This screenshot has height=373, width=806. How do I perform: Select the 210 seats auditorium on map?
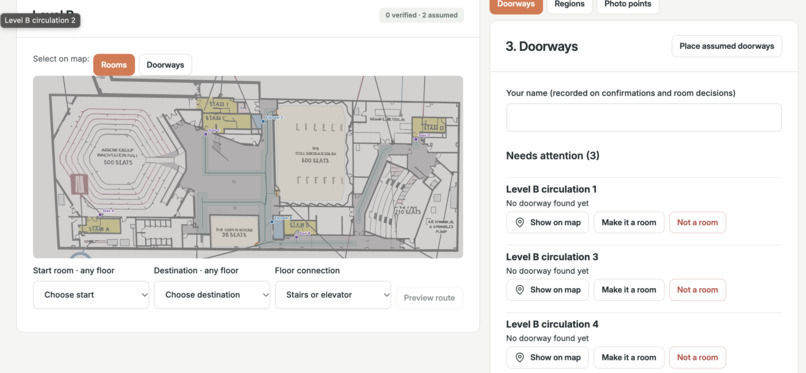(x=399, y=201)
